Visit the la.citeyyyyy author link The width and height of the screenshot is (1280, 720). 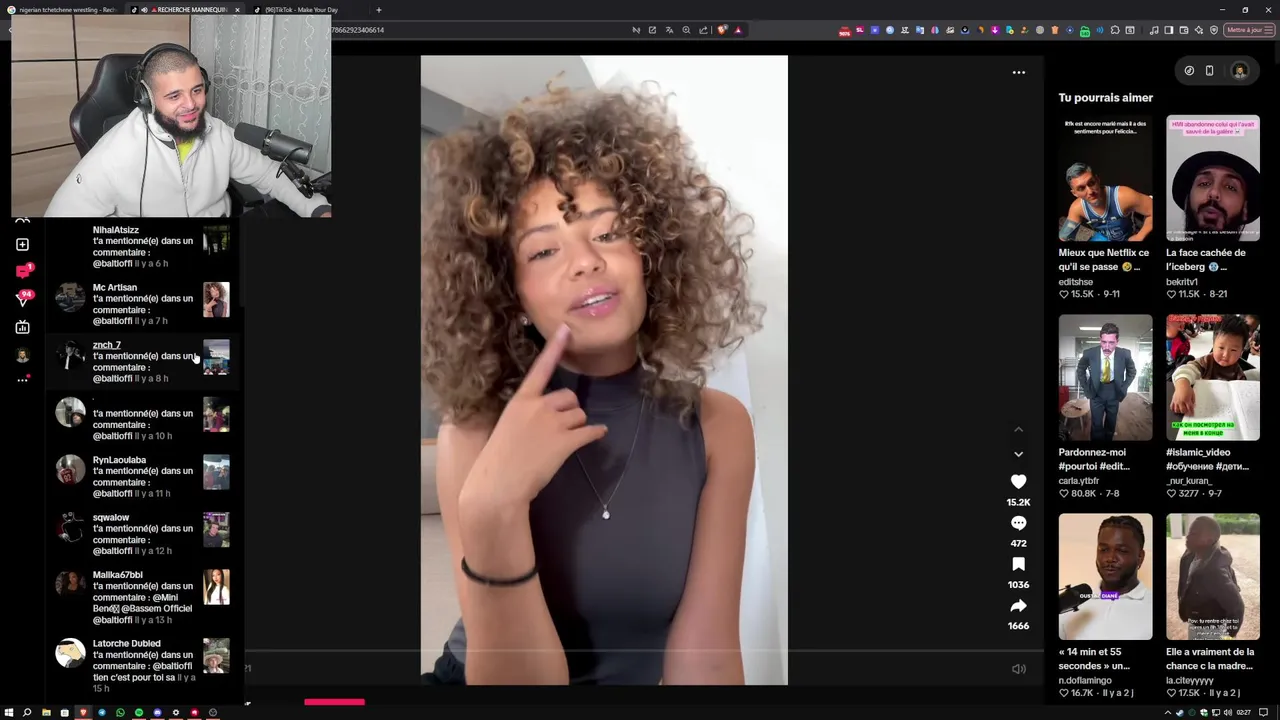[x=1191, y=681]
